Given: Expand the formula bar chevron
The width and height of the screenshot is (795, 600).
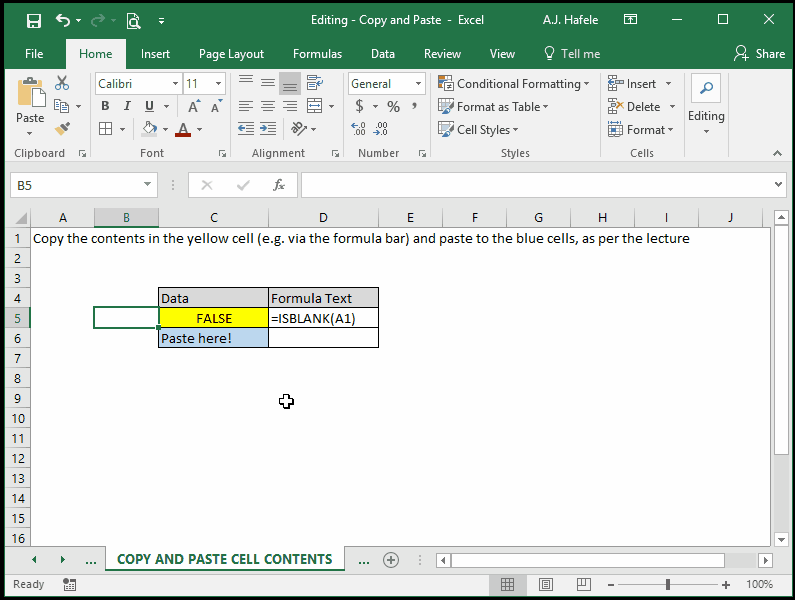Looking at the screenshot, I should tap(778, 185).
